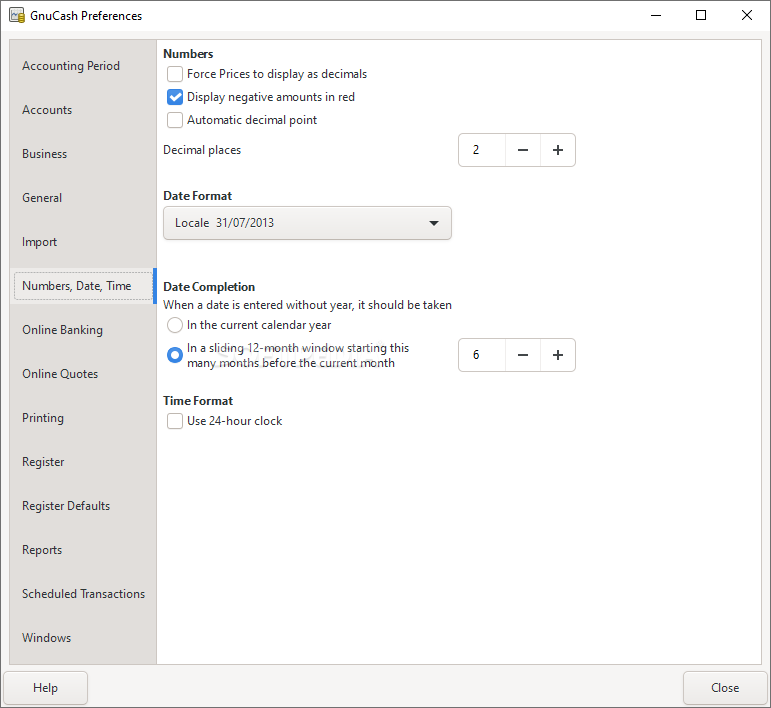Select the Numbers, Date, Time page
Viewport: 771px width, 708px height.
83,286
